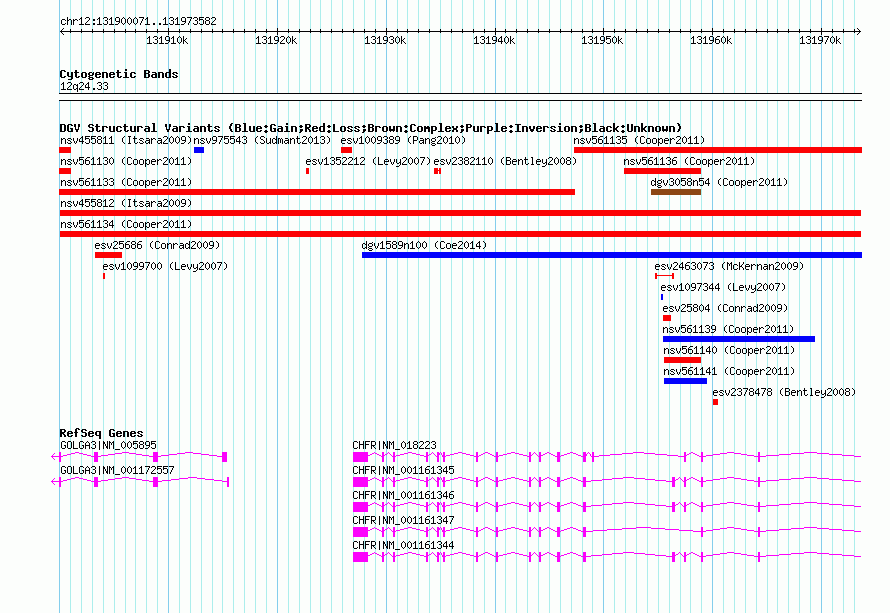
Task: Click the 131910k ruler tick label
Action: (x=167, y=40)
